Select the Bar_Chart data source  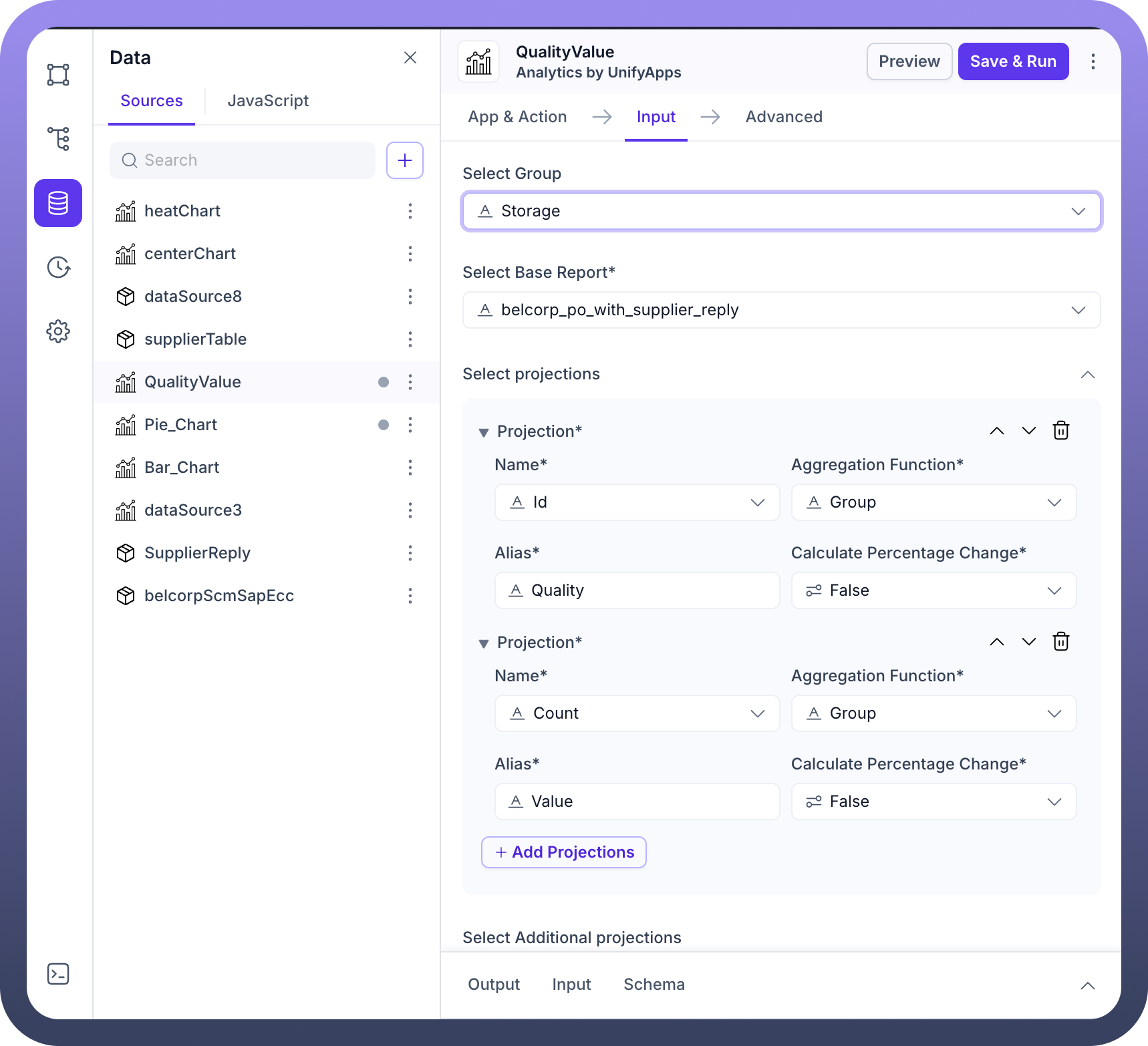click(267, 468)
